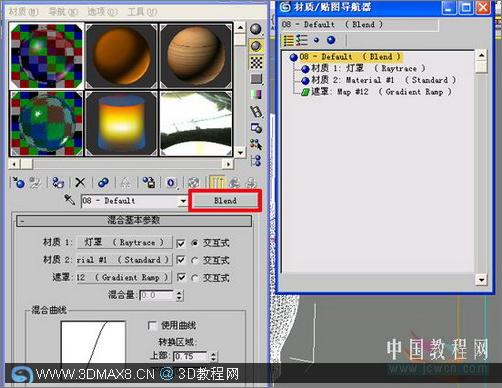Click the Assign Material to Selection icon

(58, 183)
